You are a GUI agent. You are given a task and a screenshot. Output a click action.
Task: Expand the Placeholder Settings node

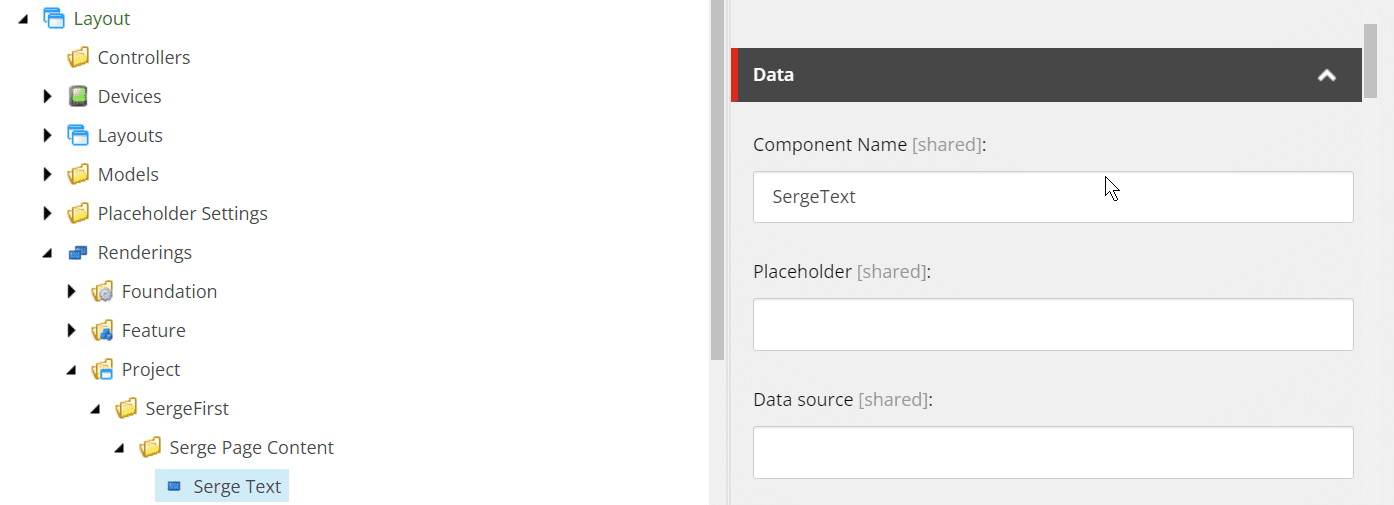pos(47,213)
